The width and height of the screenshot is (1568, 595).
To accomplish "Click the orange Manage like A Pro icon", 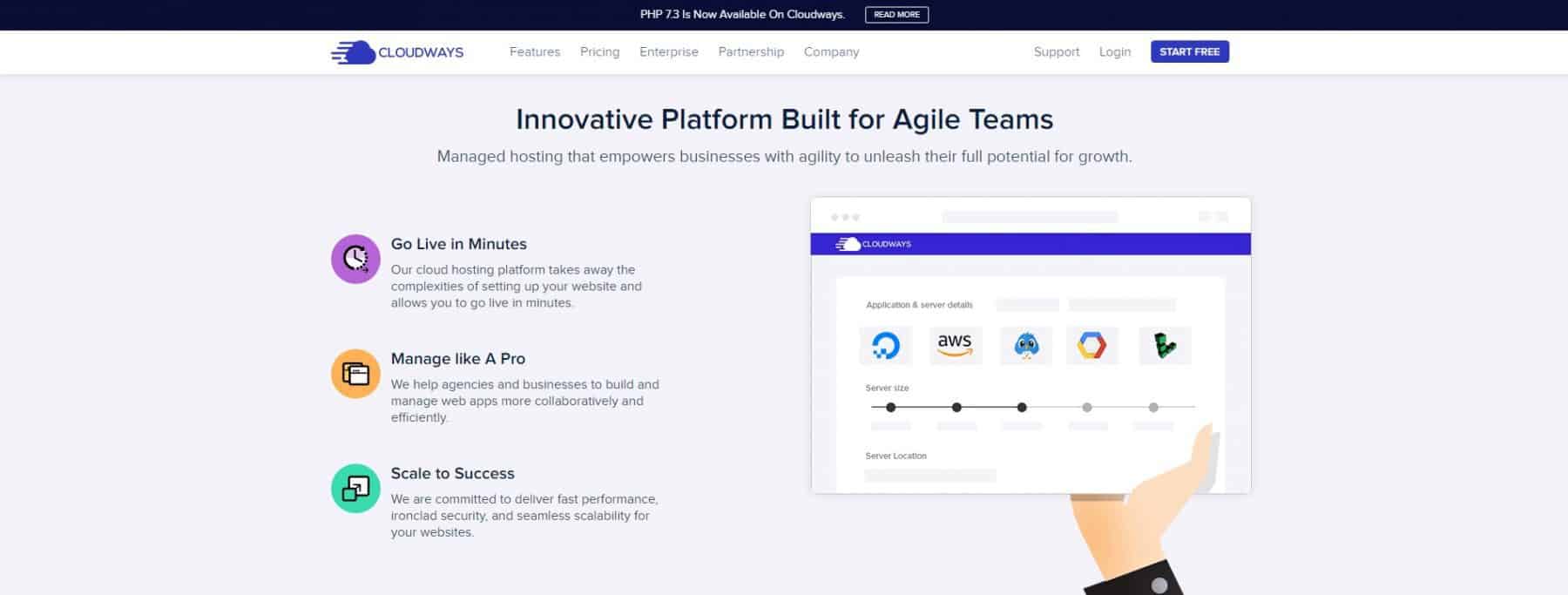I will pyautogui.click(x=355, y=374).
